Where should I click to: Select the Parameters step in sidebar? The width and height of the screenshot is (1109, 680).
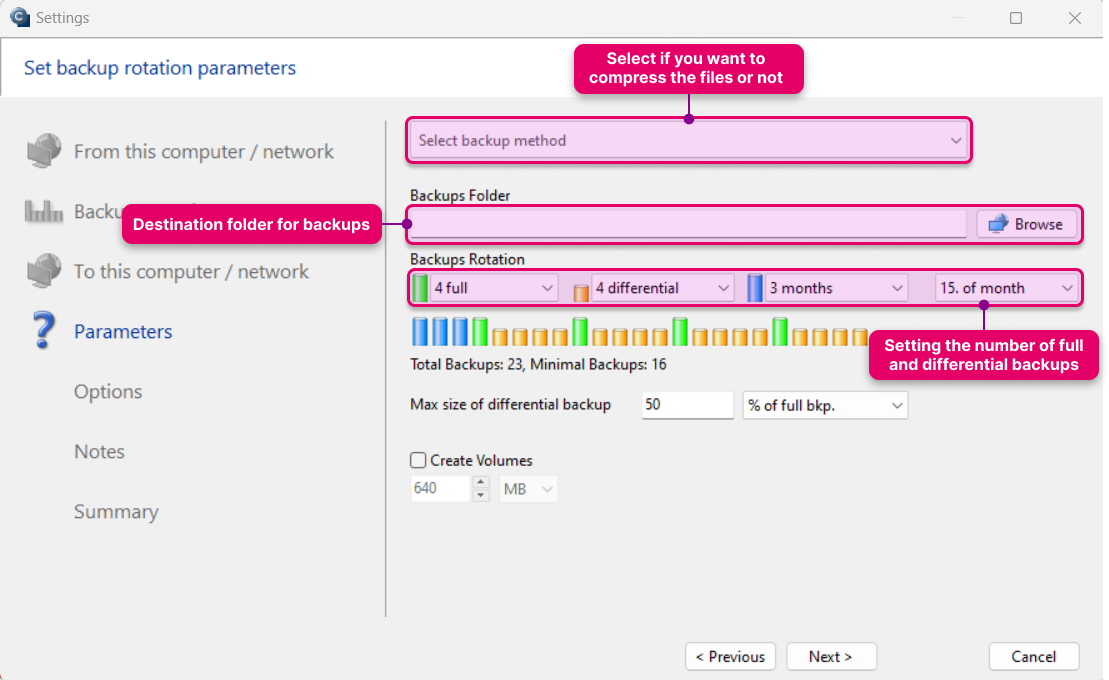click(123, 331)
